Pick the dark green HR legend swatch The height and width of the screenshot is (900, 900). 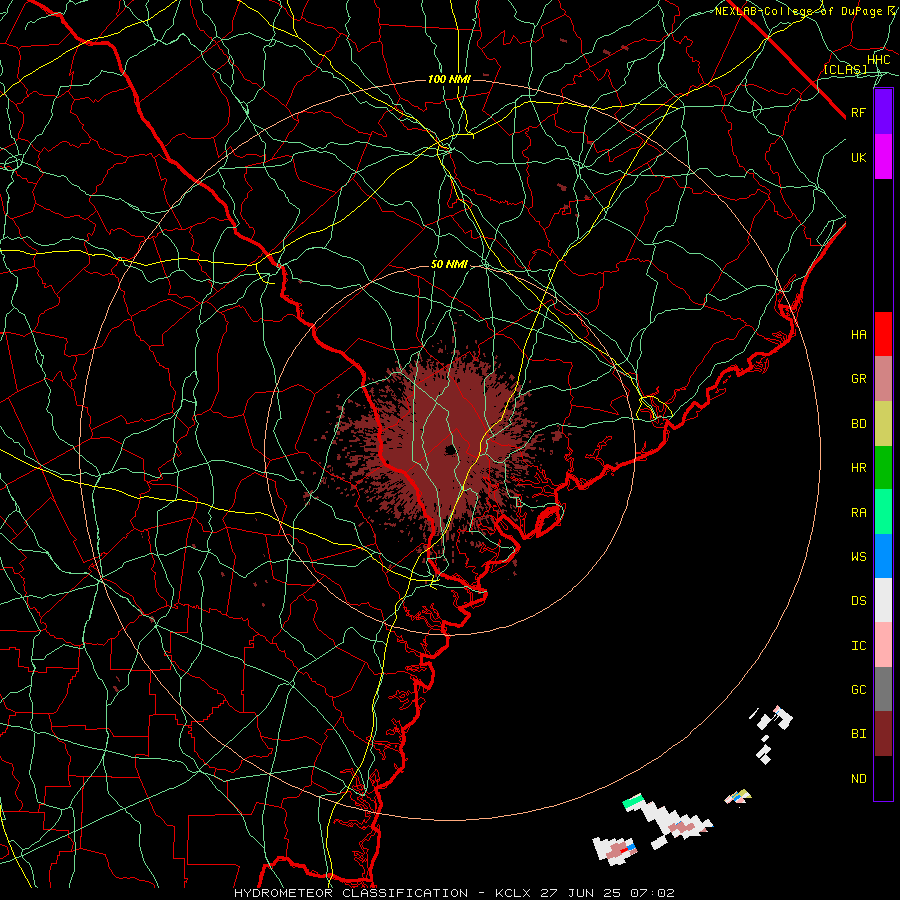883,467
